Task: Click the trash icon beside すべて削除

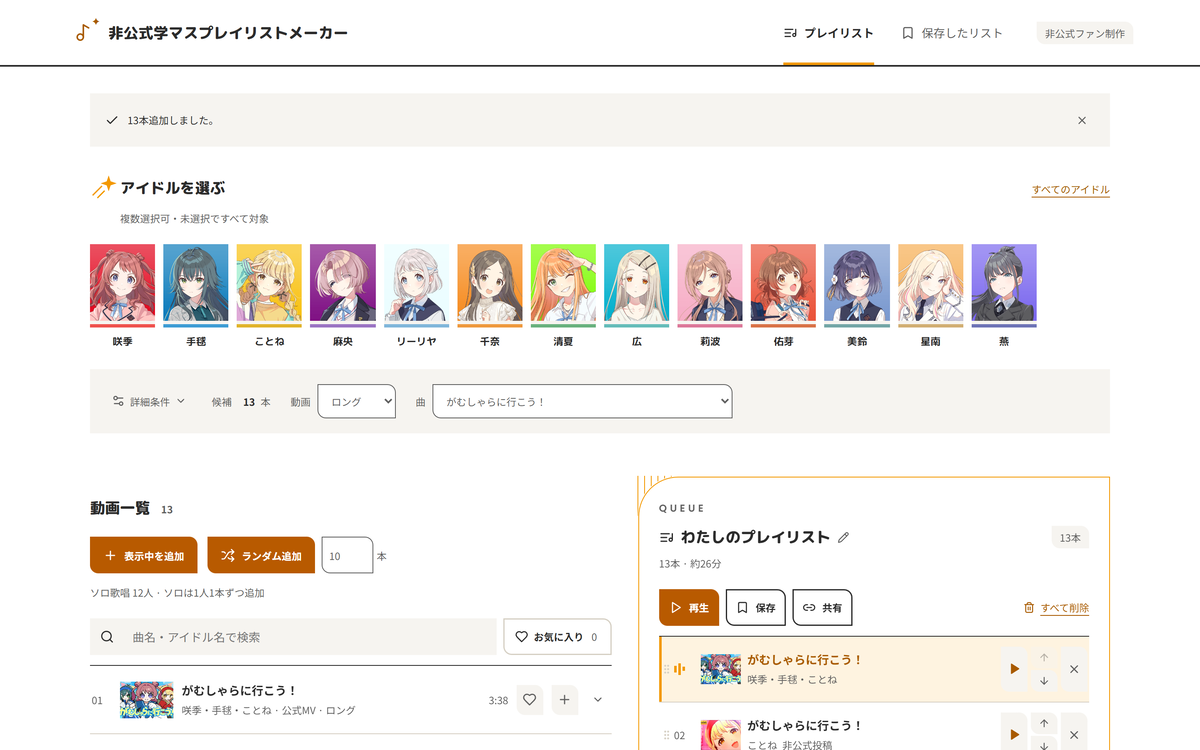Action: 1029,608
